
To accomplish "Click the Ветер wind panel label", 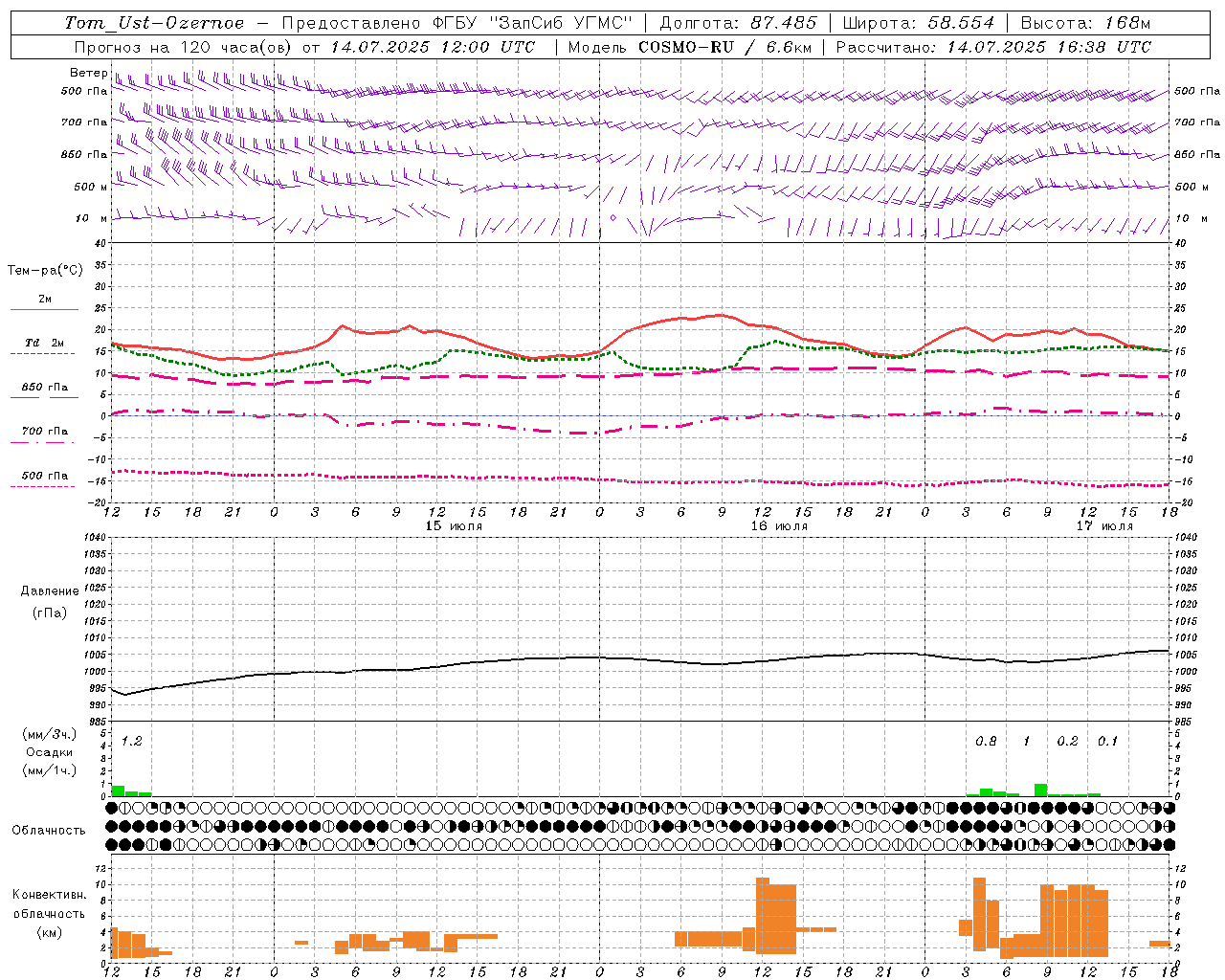I will (x=88, y=73).
